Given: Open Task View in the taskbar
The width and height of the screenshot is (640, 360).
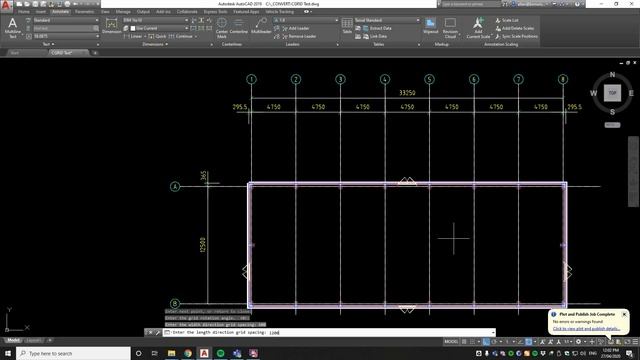Looking at the screenshot, I should point(154,353).
